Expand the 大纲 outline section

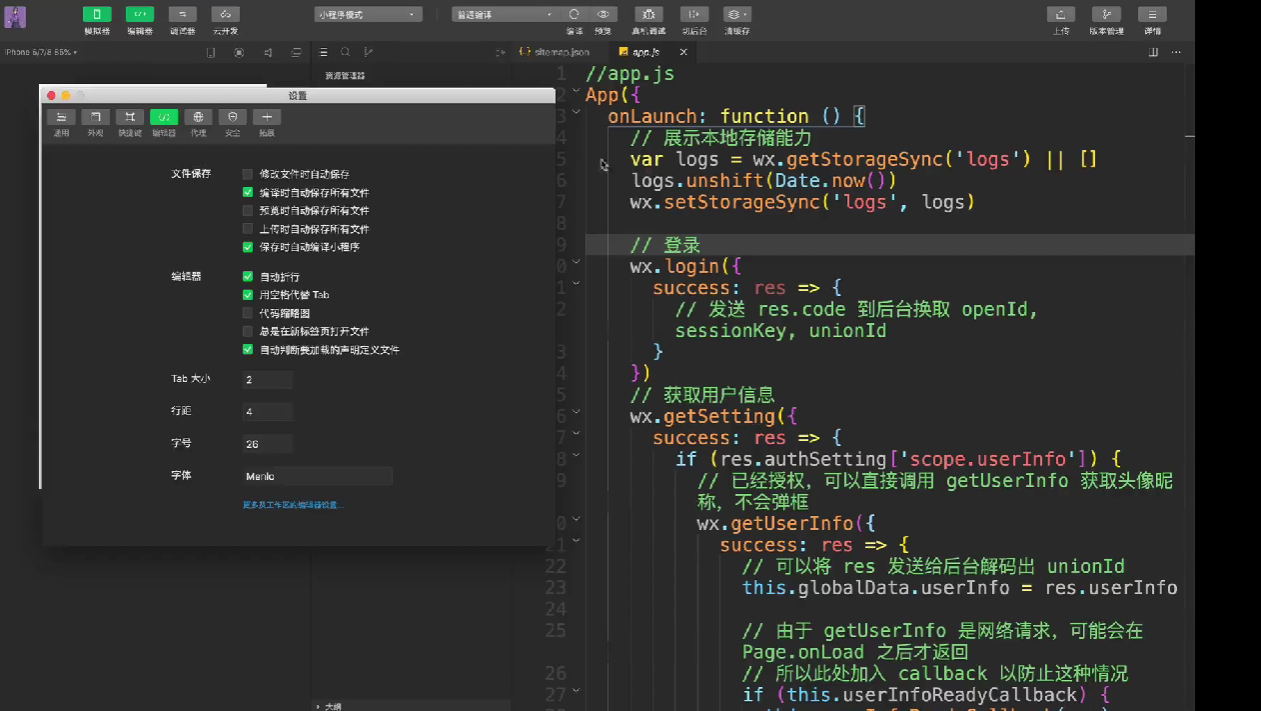[331, 706]
